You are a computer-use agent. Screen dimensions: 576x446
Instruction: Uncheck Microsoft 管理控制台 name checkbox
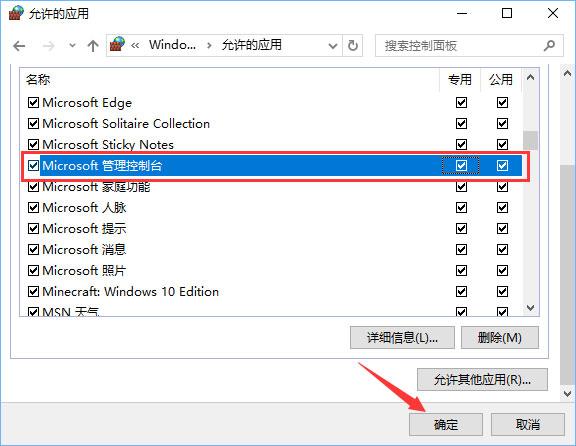pos(33,166)
